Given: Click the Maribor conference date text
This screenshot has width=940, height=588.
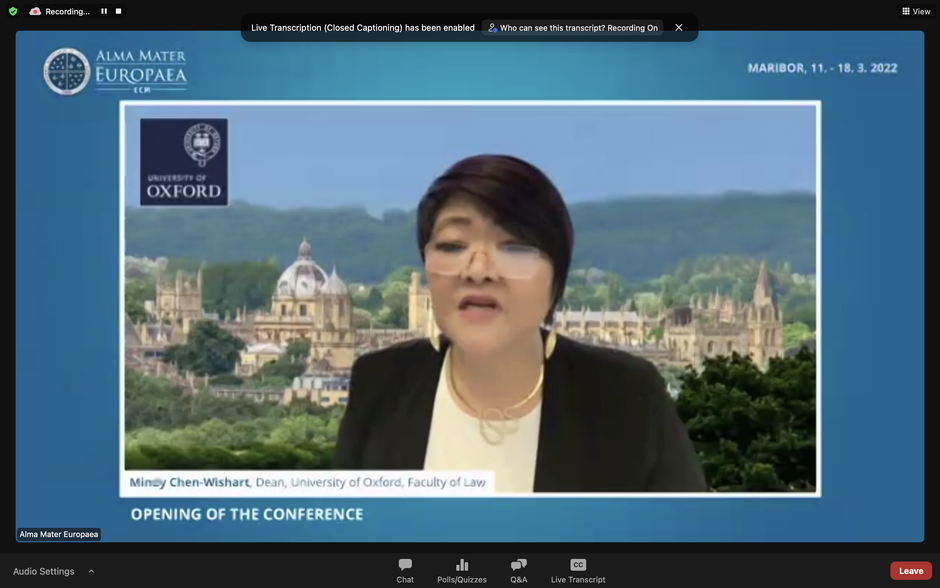Looking at the screenshot, I should pyautogui.click(x=822, y=68).
